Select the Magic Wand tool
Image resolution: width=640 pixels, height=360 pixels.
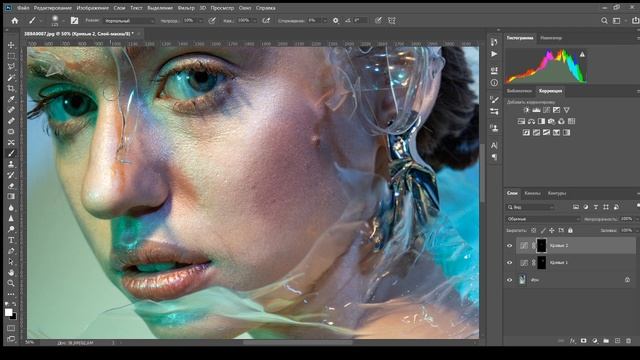[11, 78]
